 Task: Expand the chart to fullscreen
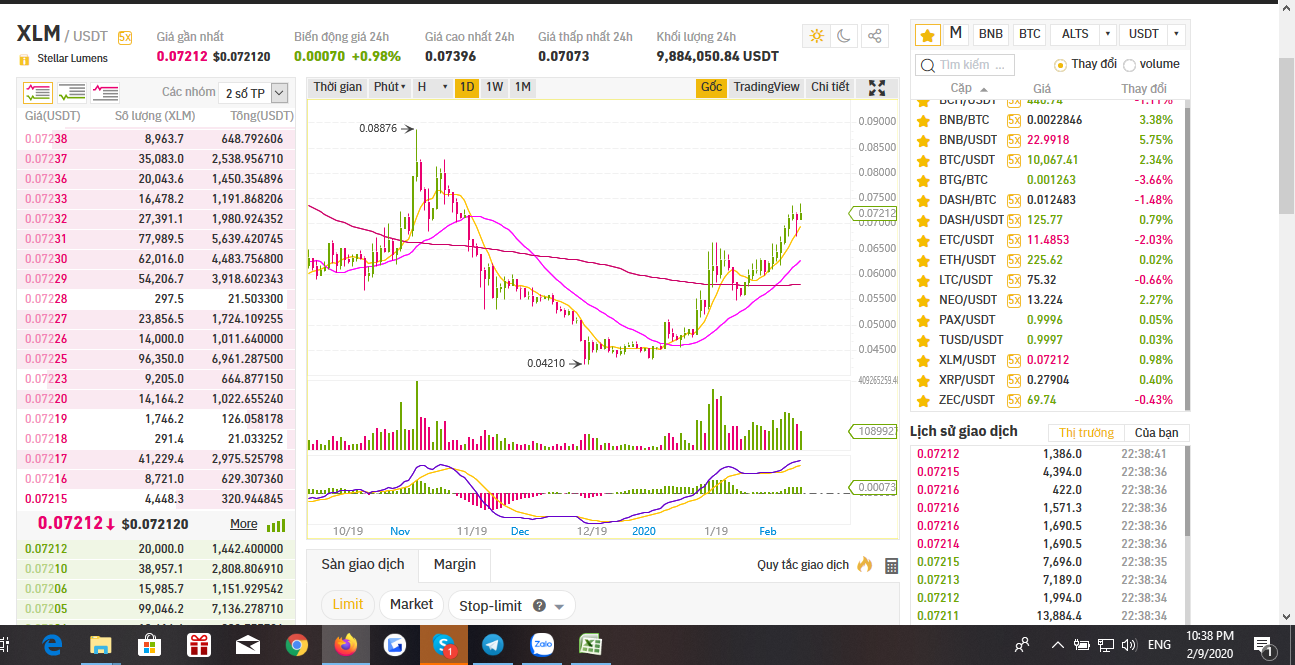click(x=877, y=88)
